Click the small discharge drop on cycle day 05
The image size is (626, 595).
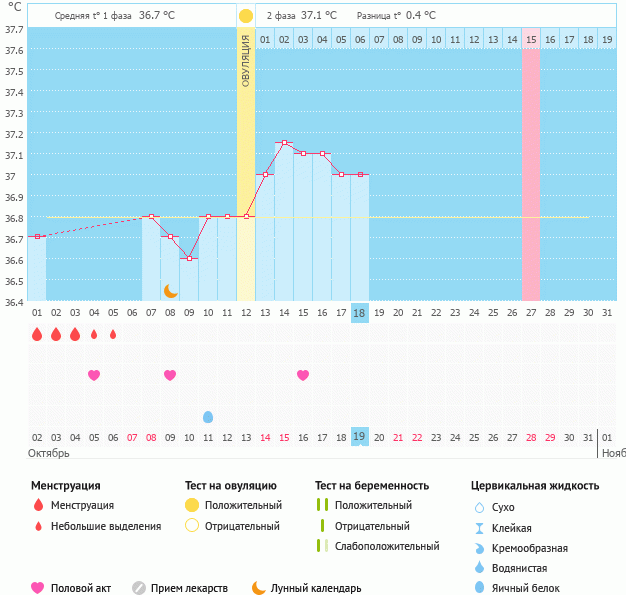(113, 334)
